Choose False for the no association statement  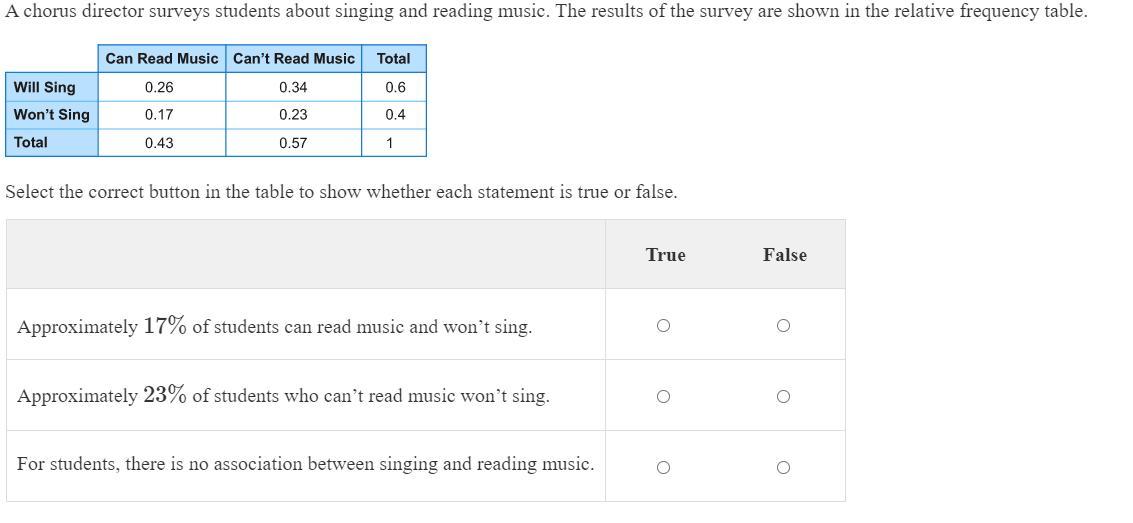(783, 467)
